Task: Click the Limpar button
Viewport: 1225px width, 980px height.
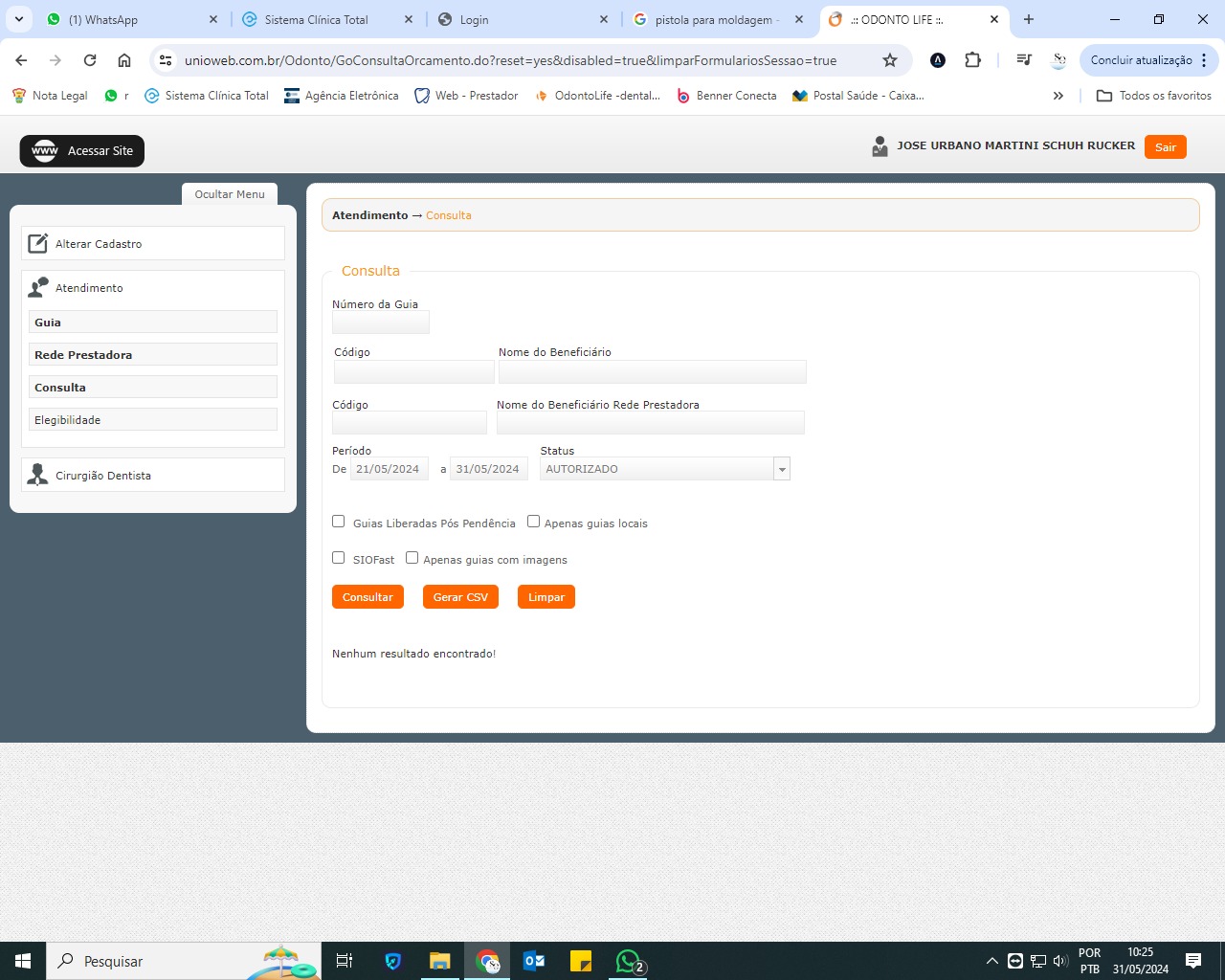Action: click(x=546, y=597)
